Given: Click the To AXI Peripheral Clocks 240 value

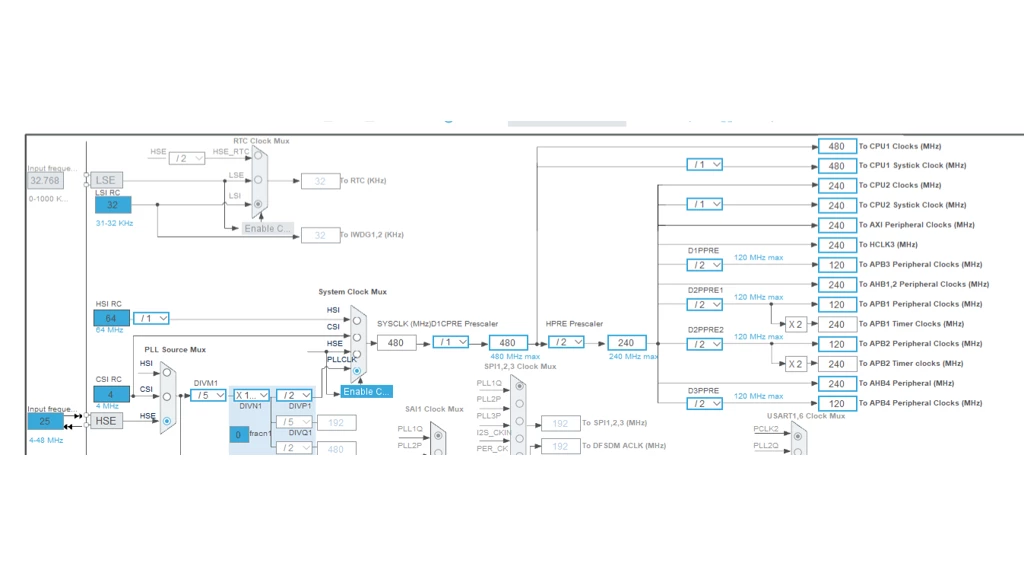Looking at the screenshot, I should [837, 225].
